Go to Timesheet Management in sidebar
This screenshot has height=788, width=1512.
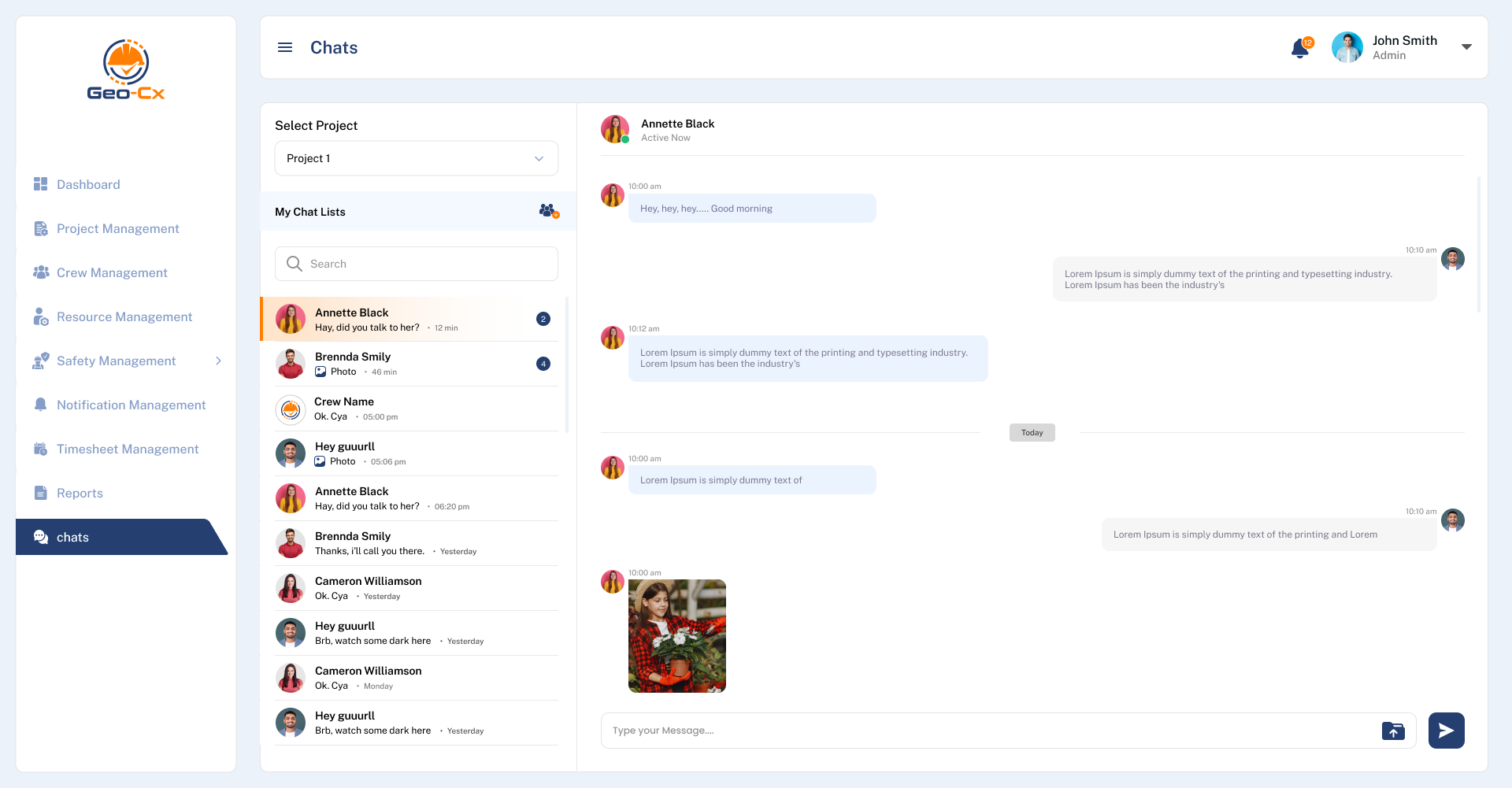(x=127, y=449)
